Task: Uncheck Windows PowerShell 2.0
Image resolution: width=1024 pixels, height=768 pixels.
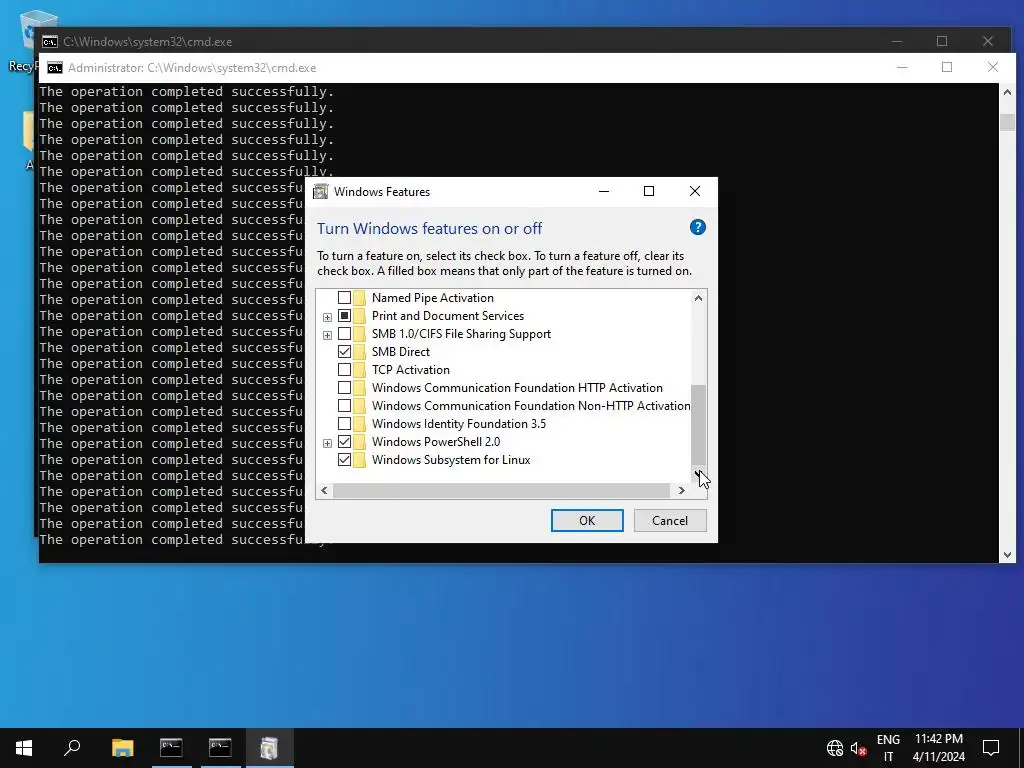Action: (x=344, y=442)
